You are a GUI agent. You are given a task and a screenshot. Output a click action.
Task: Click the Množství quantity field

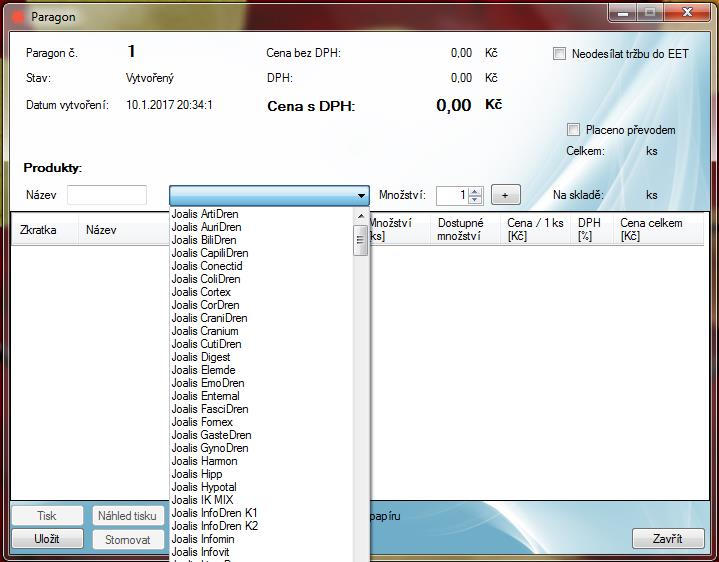453,195
